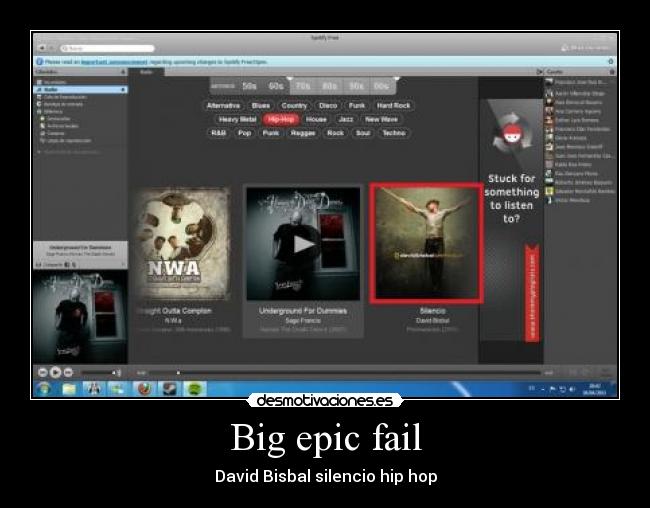Image resolution: width=650 pixels, height=508 pixels.
Task: Adjust the volume slider
Action: 96,373
